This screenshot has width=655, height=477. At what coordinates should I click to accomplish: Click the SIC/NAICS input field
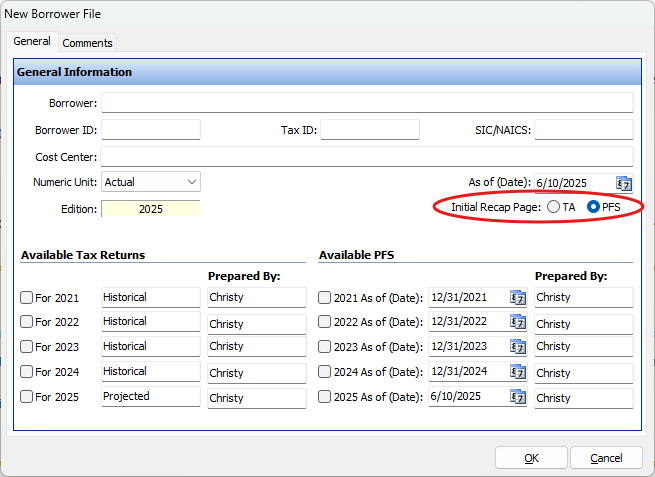pos(584,130)
